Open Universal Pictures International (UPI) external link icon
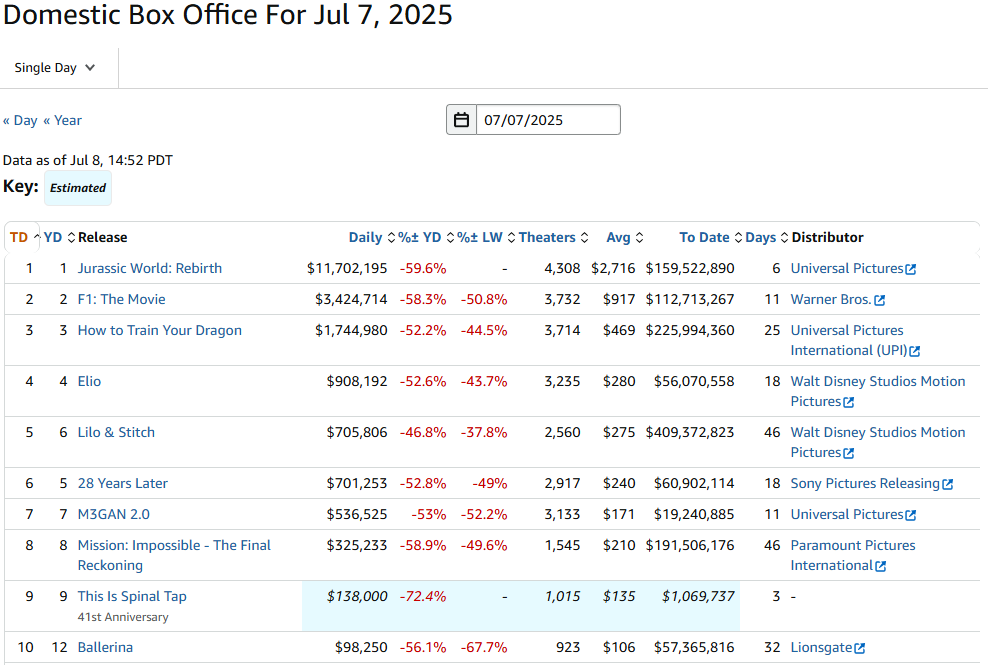The image size is (988, 665). point(915,351)
